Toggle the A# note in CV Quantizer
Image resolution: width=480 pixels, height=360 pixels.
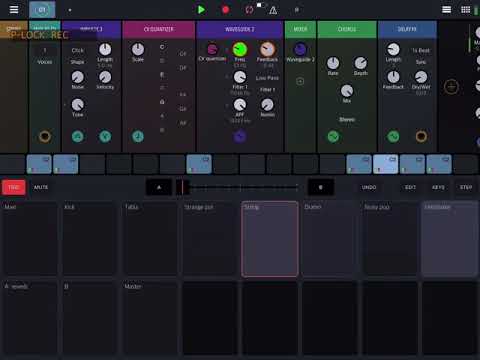tap(183, 123)
